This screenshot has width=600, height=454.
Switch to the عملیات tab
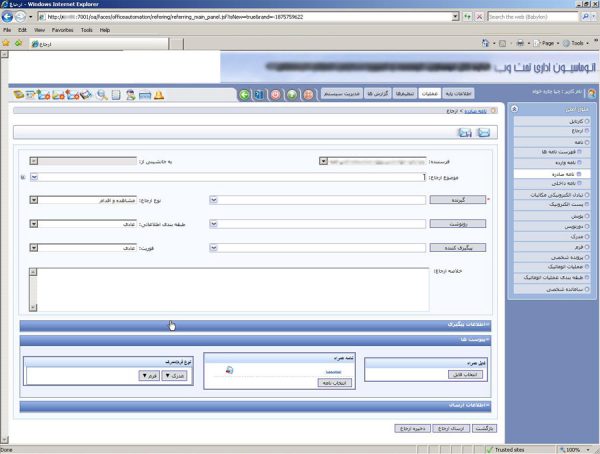click(x=429, y=94)
